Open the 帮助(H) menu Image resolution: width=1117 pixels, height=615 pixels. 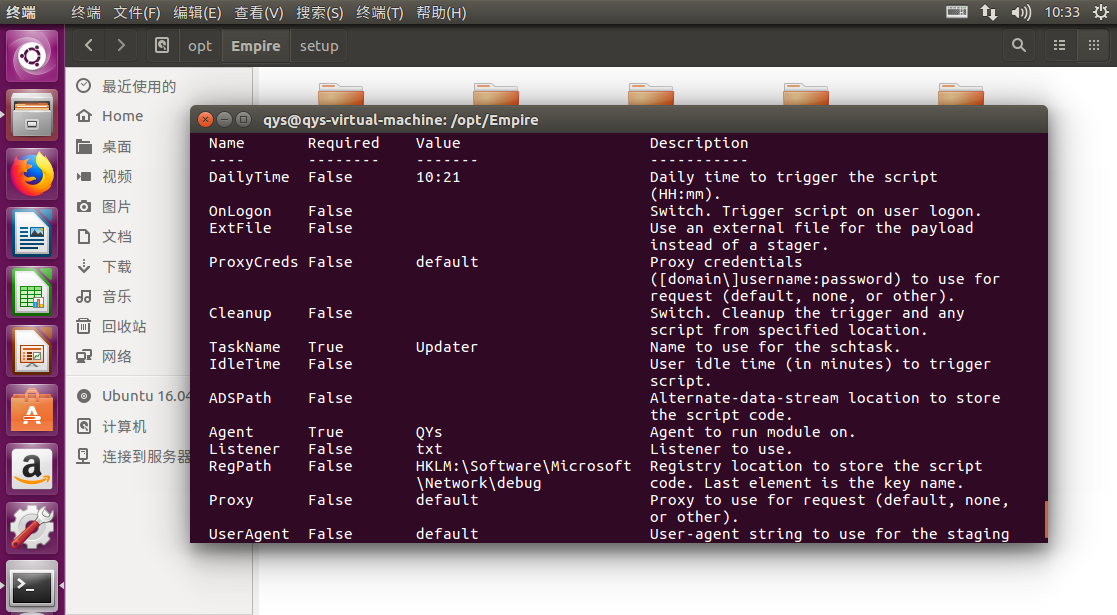click(x=441, y=13)
